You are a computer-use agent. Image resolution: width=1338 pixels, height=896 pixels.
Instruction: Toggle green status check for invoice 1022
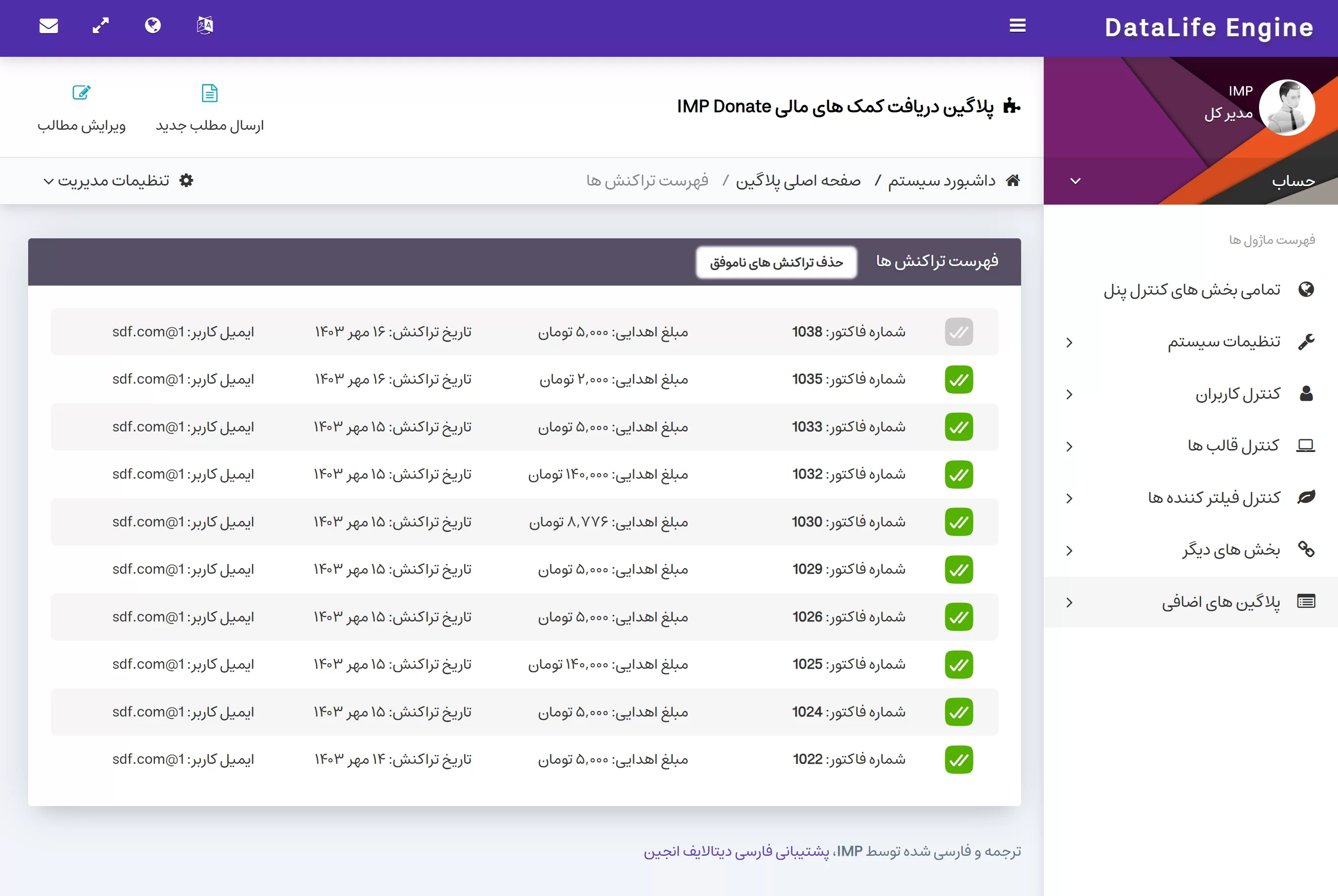coord(959,759)
